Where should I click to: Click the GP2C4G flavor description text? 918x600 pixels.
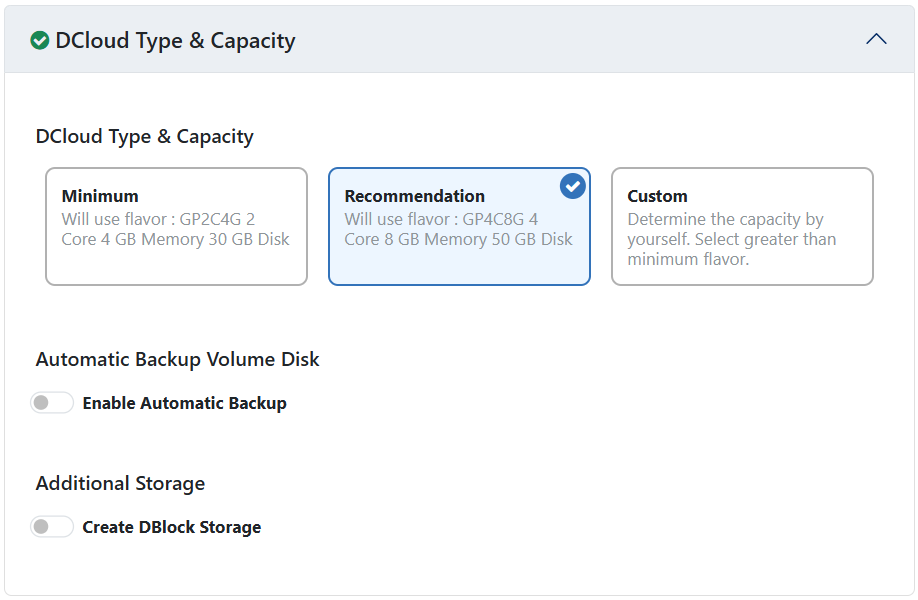pos(175,229)
